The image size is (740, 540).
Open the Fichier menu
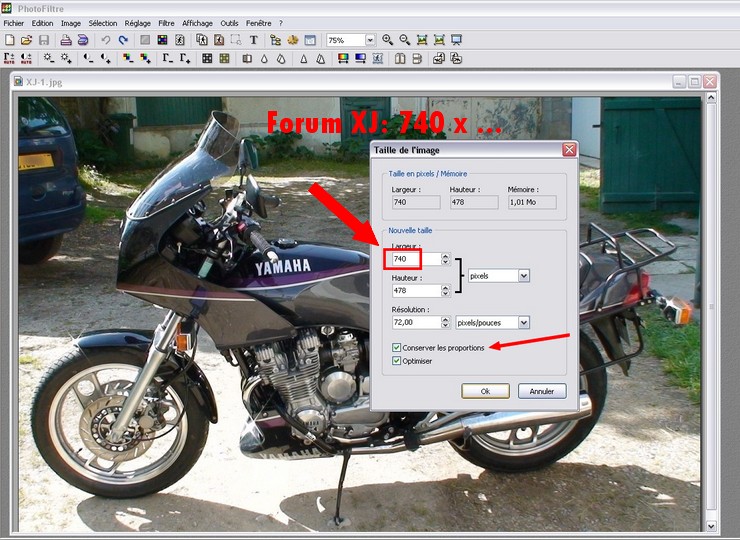pyautogui.click(x=14, y=23)
